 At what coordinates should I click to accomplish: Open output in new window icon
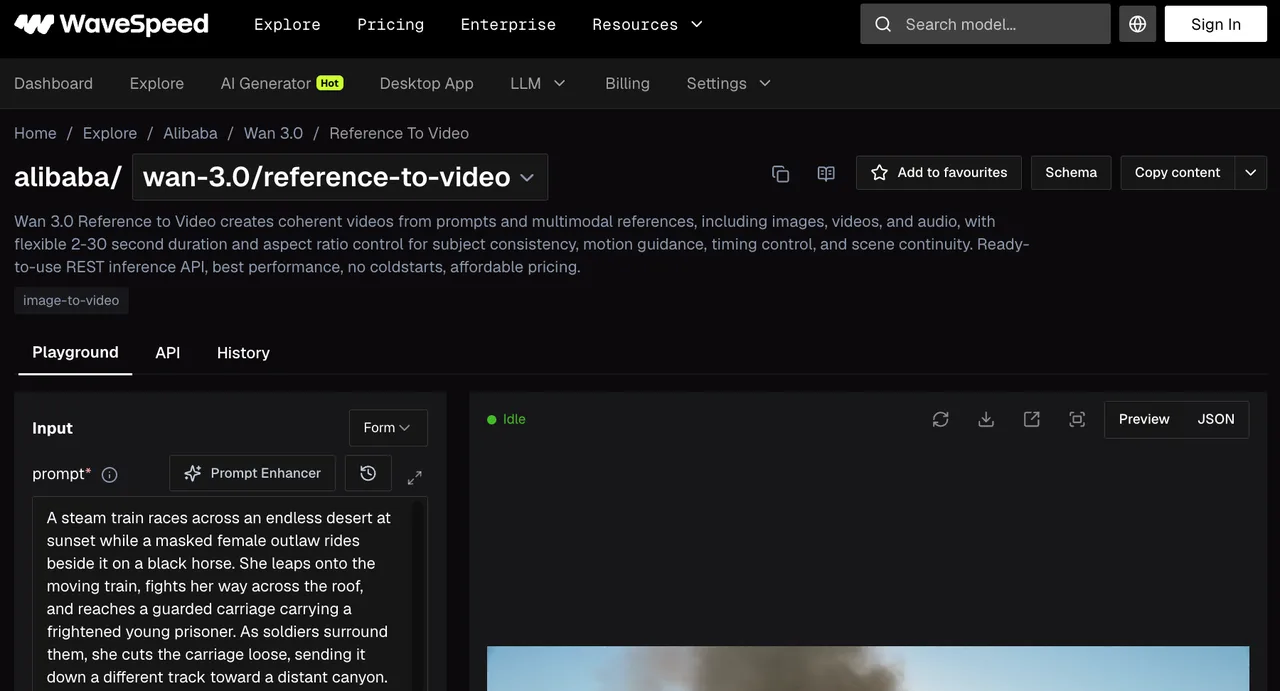tap(1031, 419)
